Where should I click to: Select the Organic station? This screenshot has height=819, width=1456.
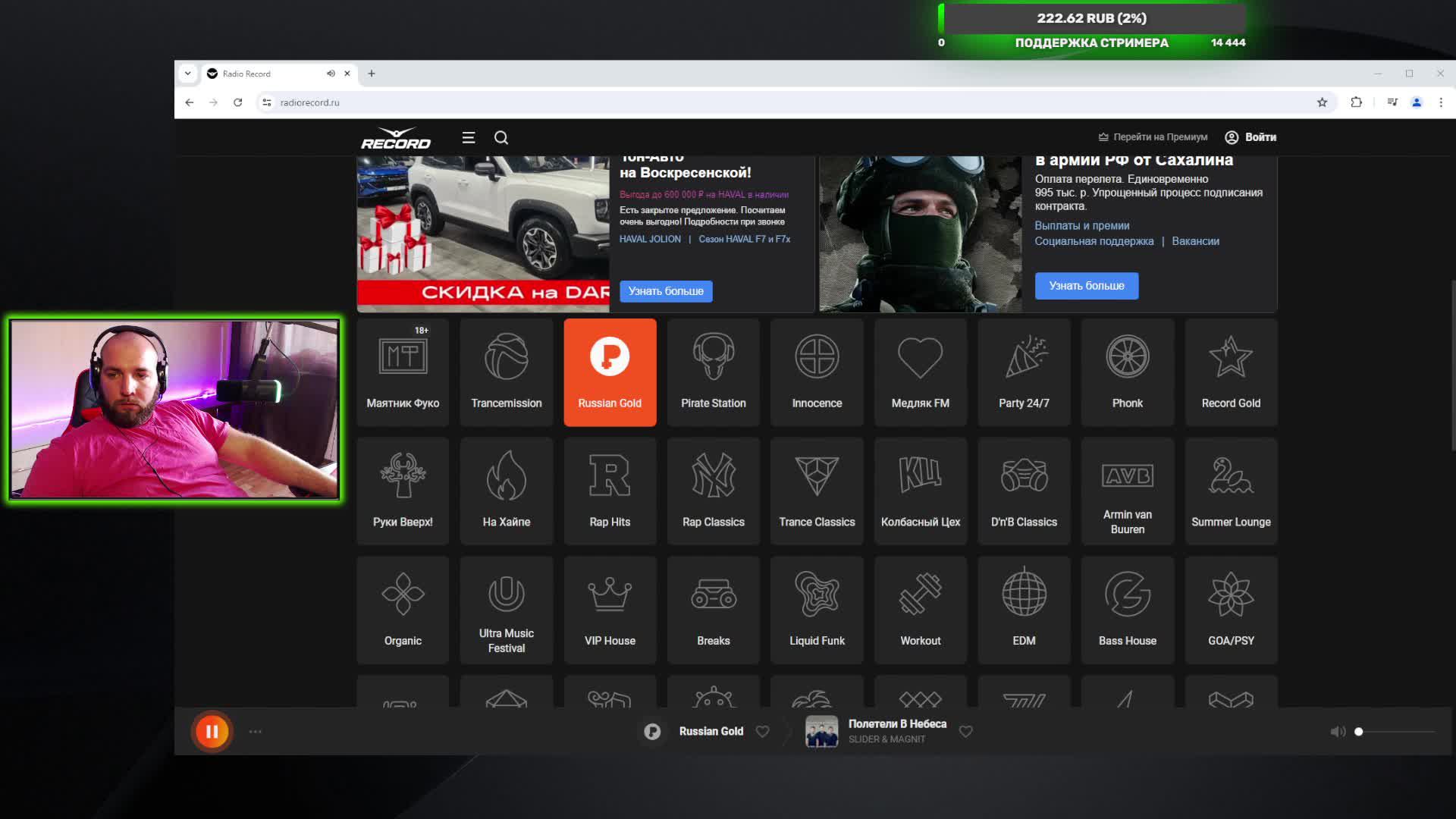click(403, 610)
